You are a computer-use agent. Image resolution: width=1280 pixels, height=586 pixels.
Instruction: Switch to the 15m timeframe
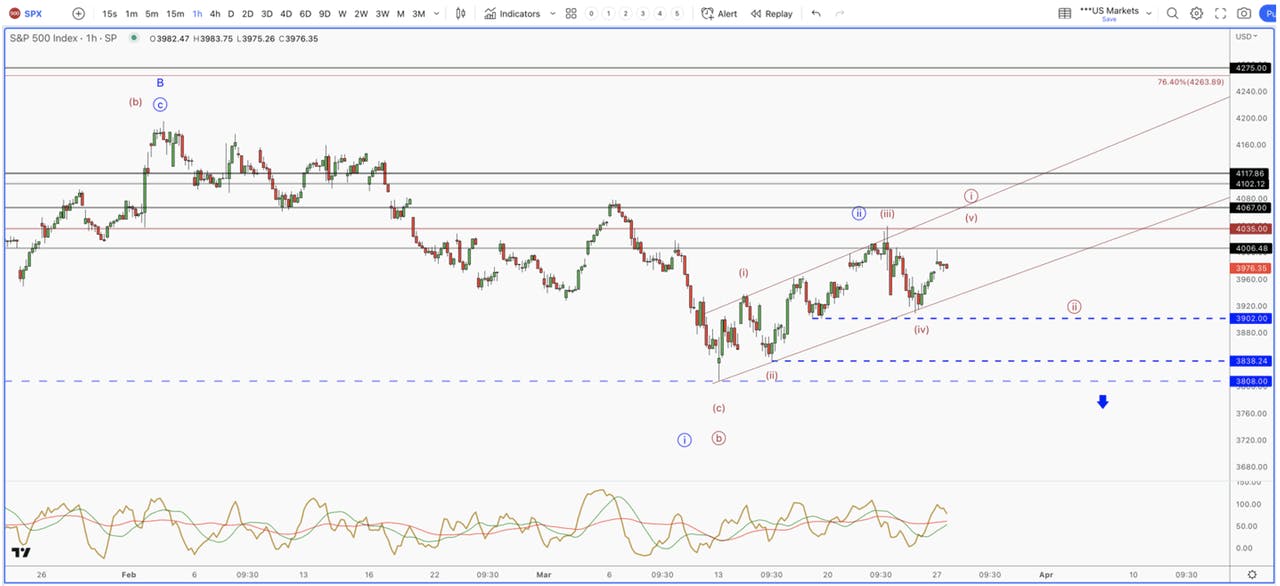175,14
